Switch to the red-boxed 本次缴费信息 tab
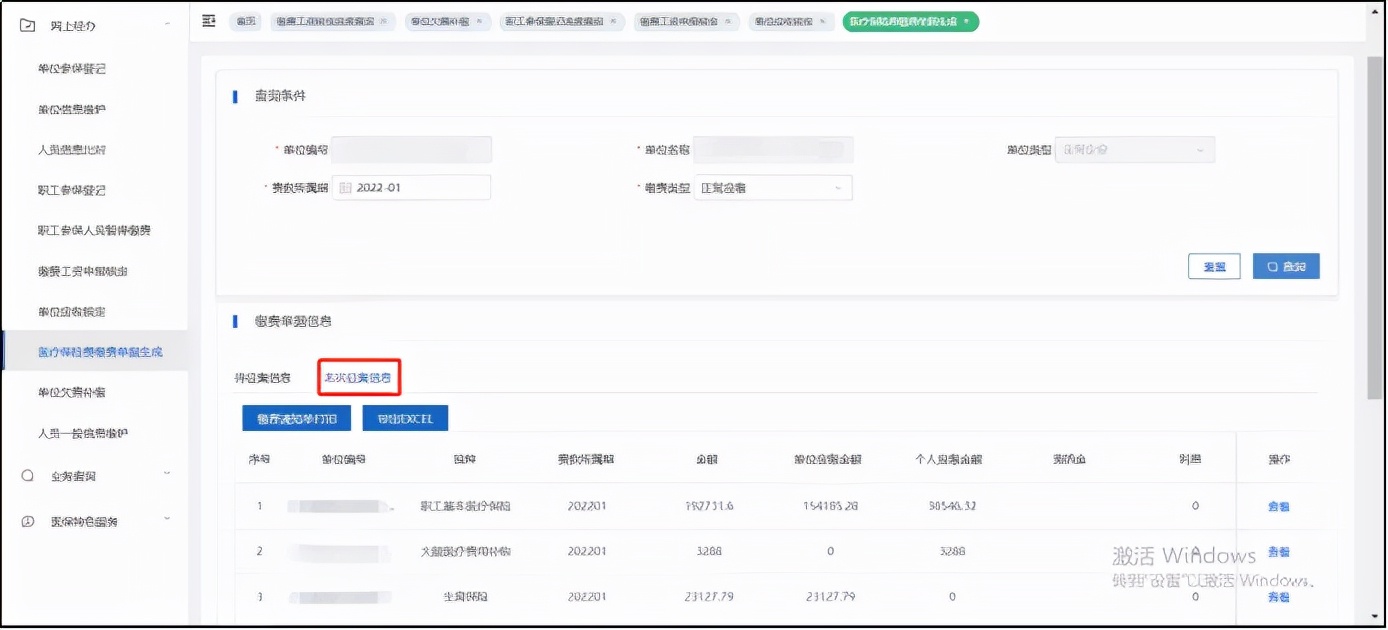This screenshot has width=1388, height=630. (x=358, y=378)
